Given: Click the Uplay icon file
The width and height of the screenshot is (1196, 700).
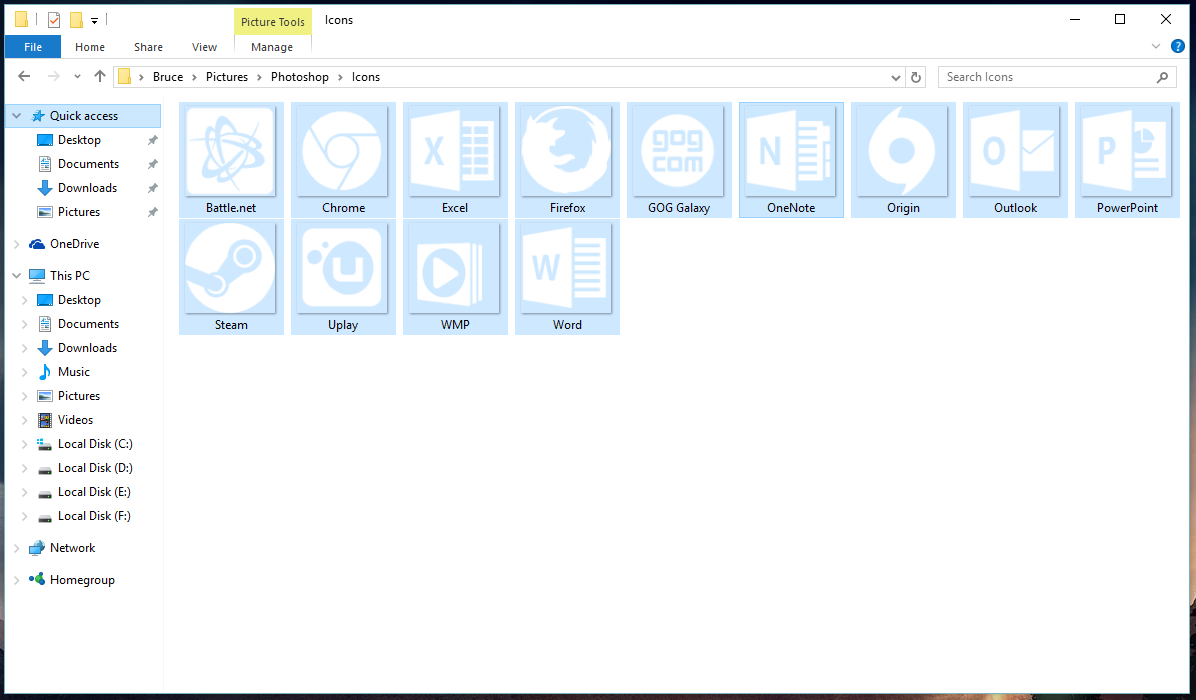Looking at the screenshot, I should pyautogui.click(x=343, y=270).
